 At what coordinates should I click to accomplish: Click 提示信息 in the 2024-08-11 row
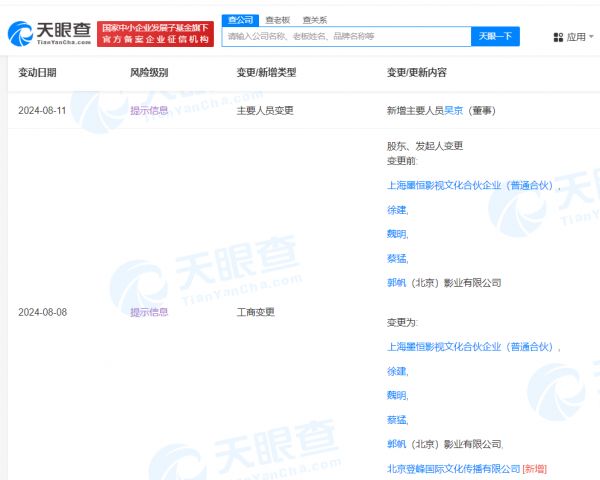coord(149,111)
